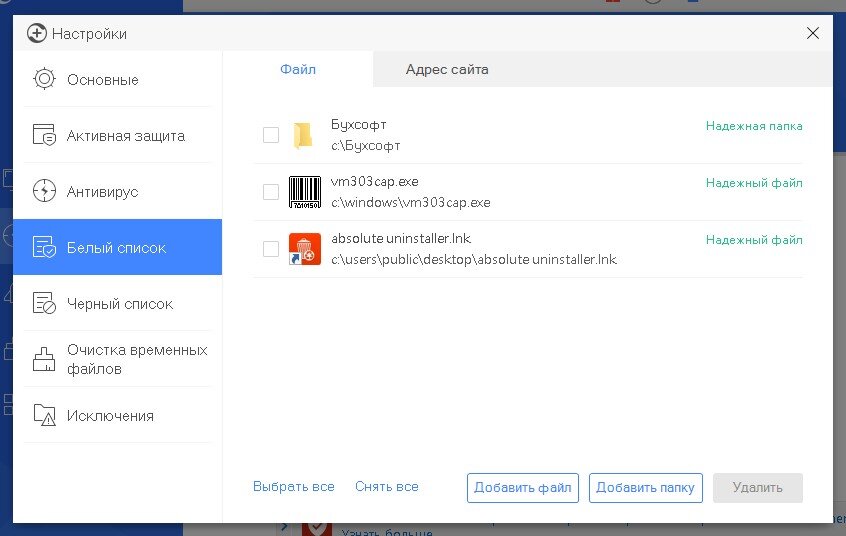Click the Антивирус lightning circle icon
Screen dimensions: 846x536
coord(44,191)
